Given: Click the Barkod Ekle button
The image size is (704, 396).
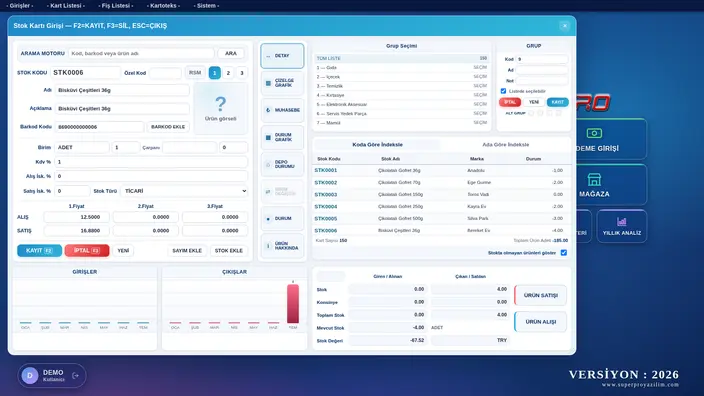Looking at the screenshot, I should point(168,127).
